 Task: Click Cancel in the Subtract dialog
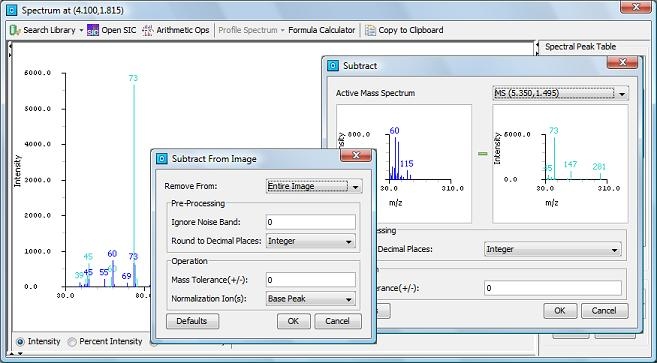click(604, 311)
